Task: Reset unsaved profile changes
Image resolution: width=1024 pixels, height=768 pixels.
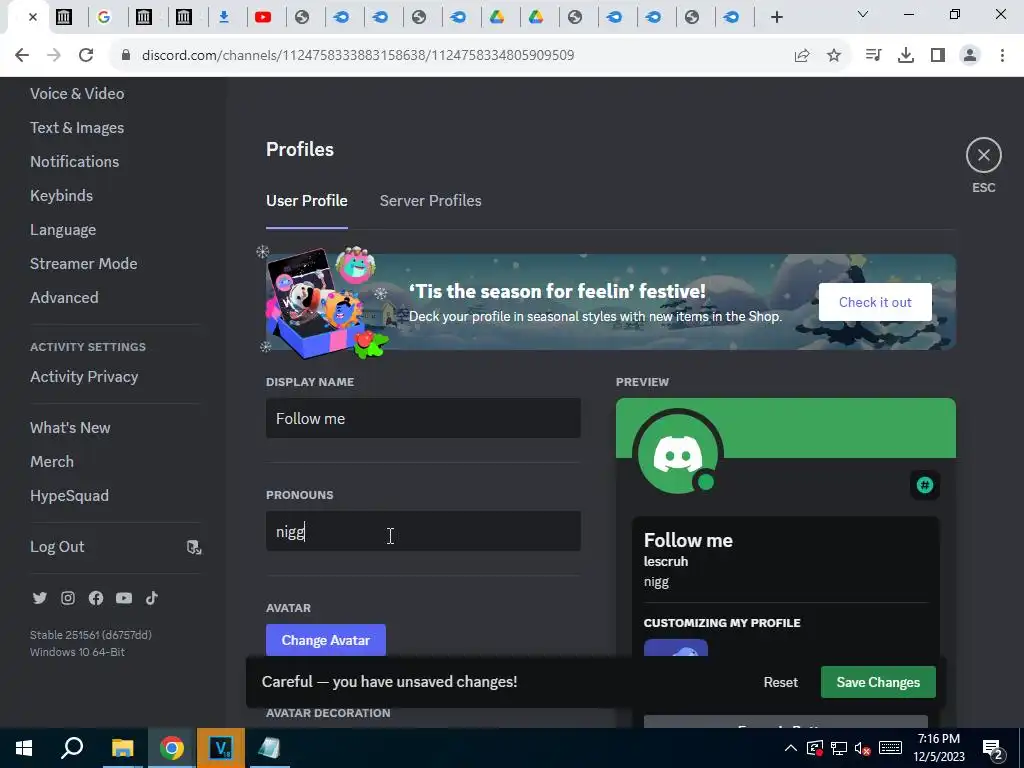Action: [780, 682]
